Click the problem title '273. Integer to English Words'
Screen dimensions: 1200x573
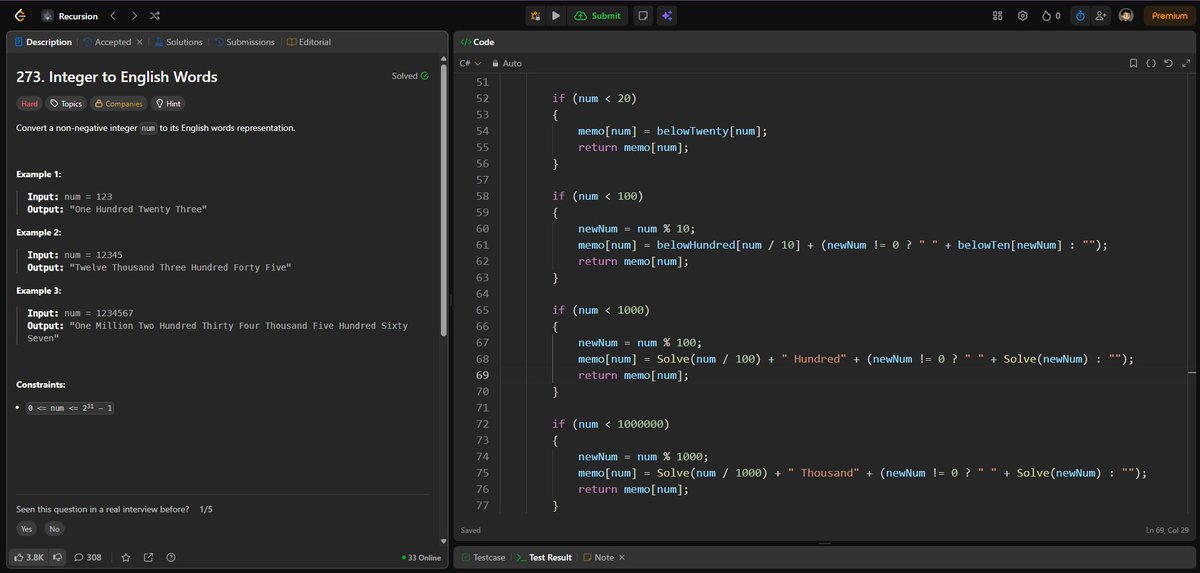point(117,77)
